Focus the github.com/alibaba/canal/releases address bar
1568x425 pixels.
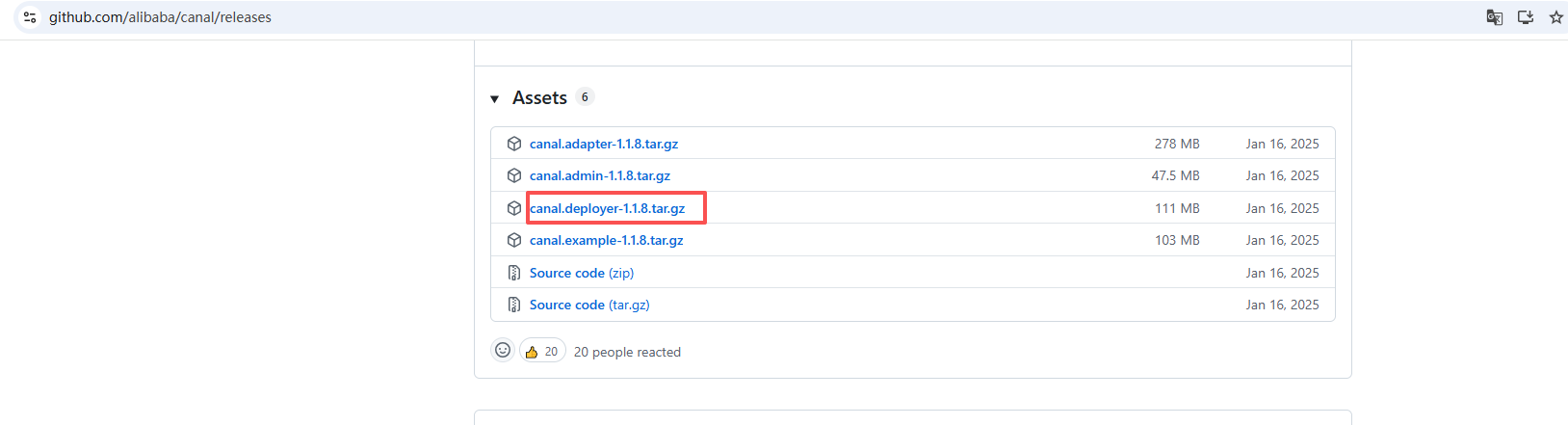751,17
